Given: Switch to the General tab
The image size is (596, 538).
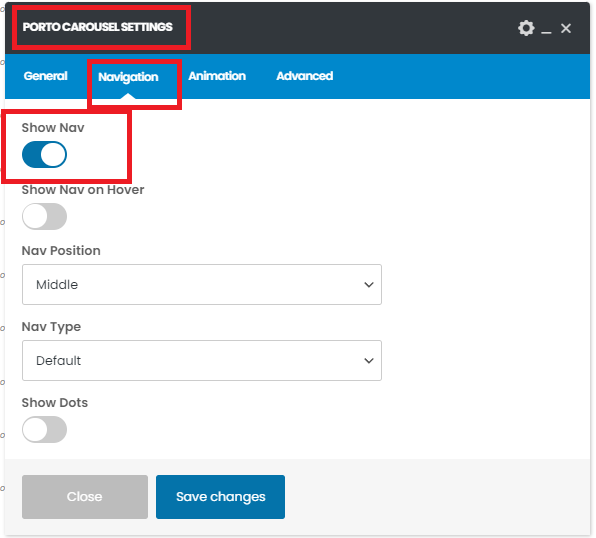Looking at the screenshot, I should pyautogui.click(x=46, y=76).
